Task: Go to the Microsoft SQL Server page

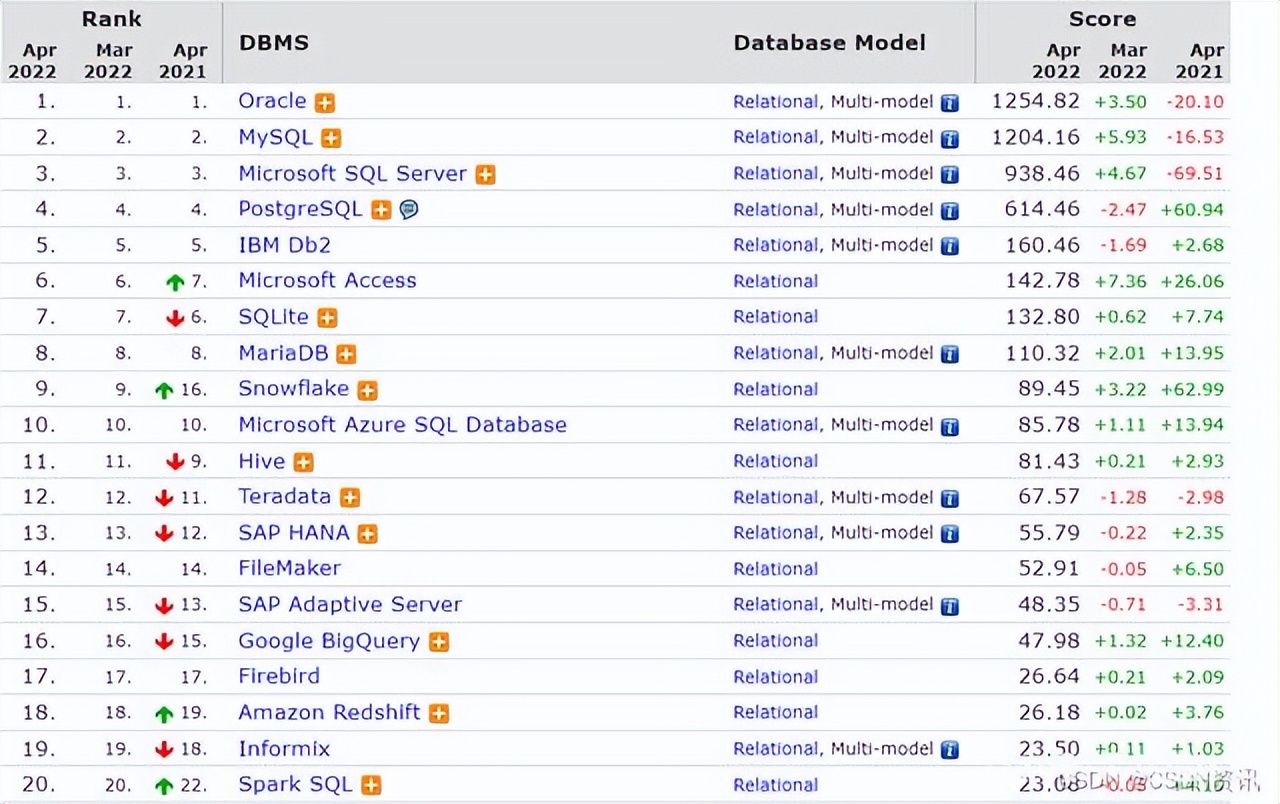Action: [352, 173]
